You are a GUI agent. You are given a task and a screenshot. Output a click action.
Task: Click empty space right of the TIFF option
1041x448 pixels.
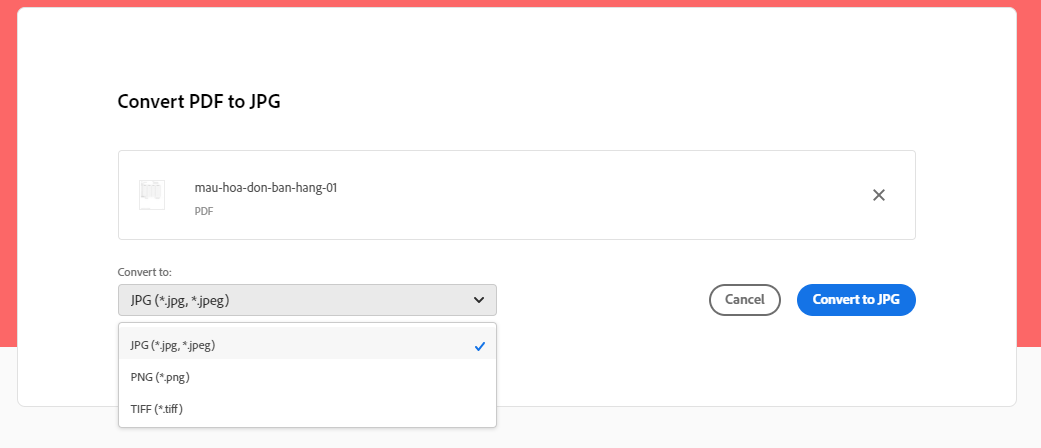[x=350, y=409]
